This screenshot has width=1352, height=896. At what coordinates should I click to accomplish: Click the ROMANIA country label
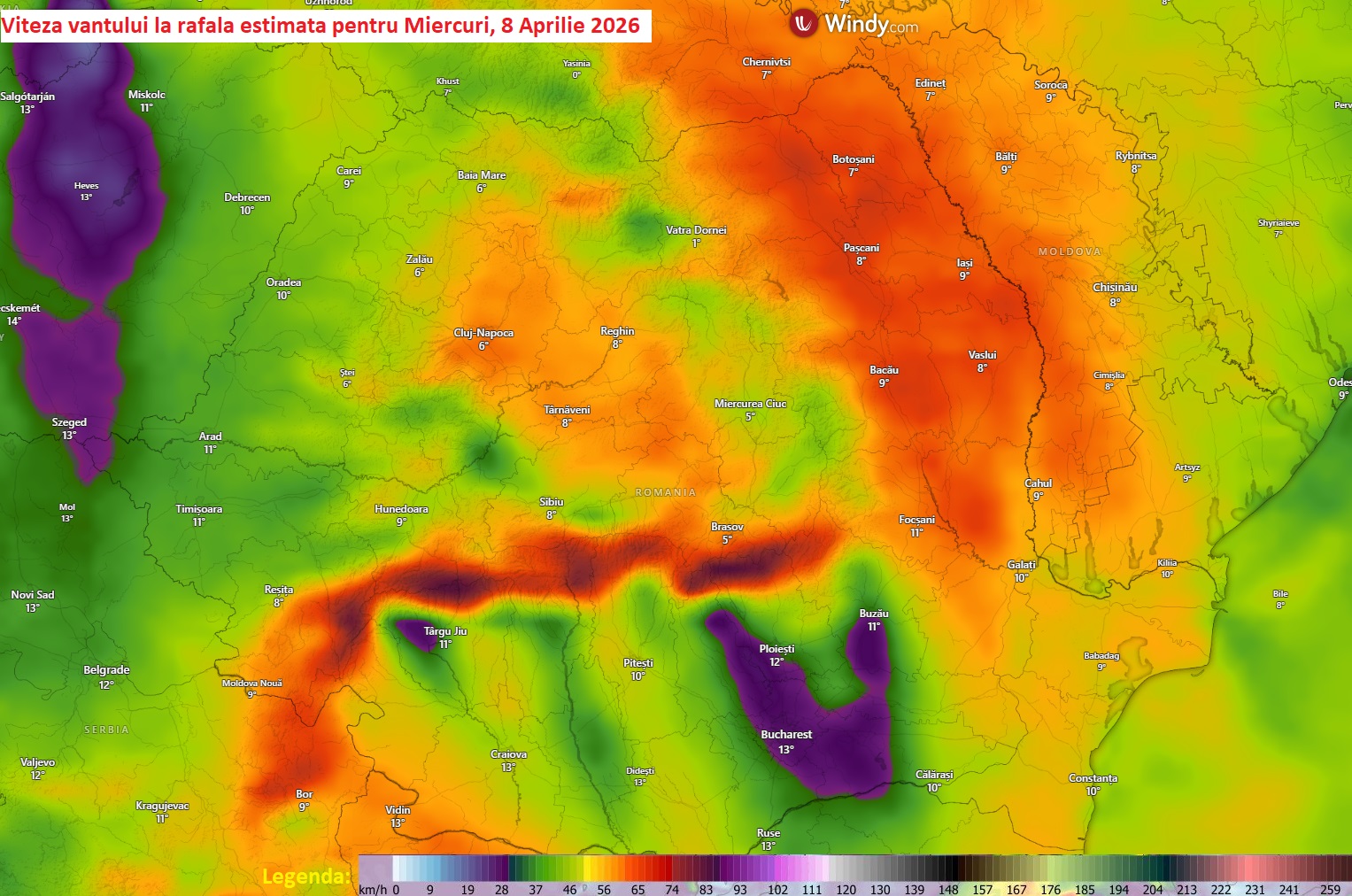(666, 492)
